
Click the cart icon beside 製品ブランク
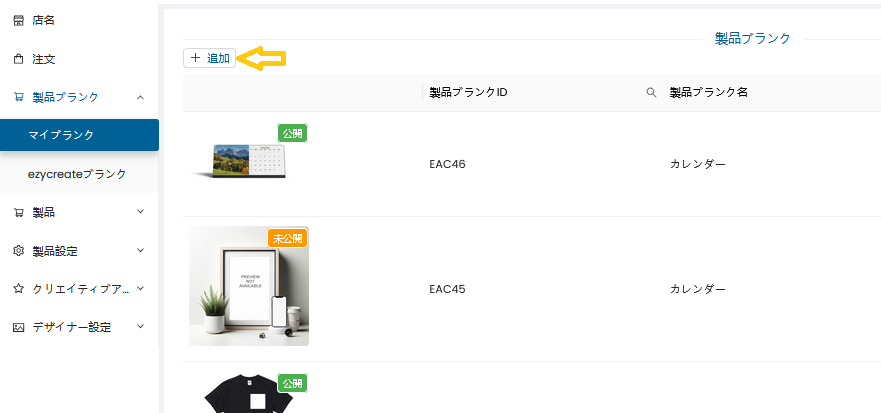(18, 97)
